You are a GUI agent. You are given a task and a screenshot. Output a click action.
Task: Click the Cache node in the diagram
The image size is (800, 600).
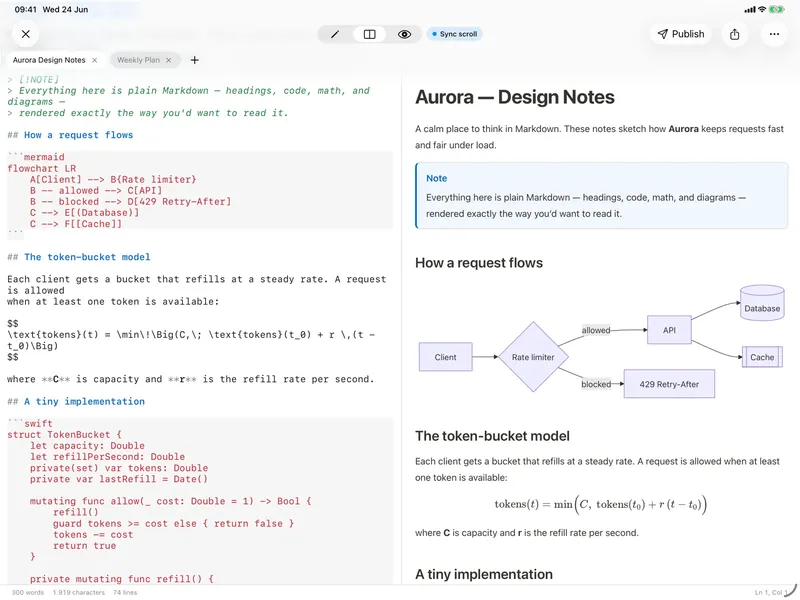pyautogui.click(x=762, y=357)
